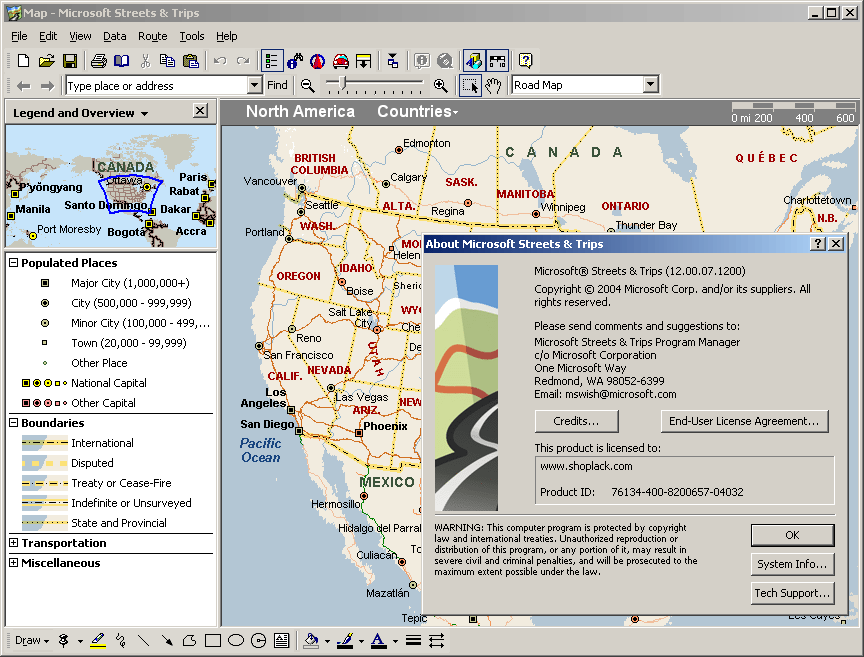
Task: Open the View menu
Action: 80,36
